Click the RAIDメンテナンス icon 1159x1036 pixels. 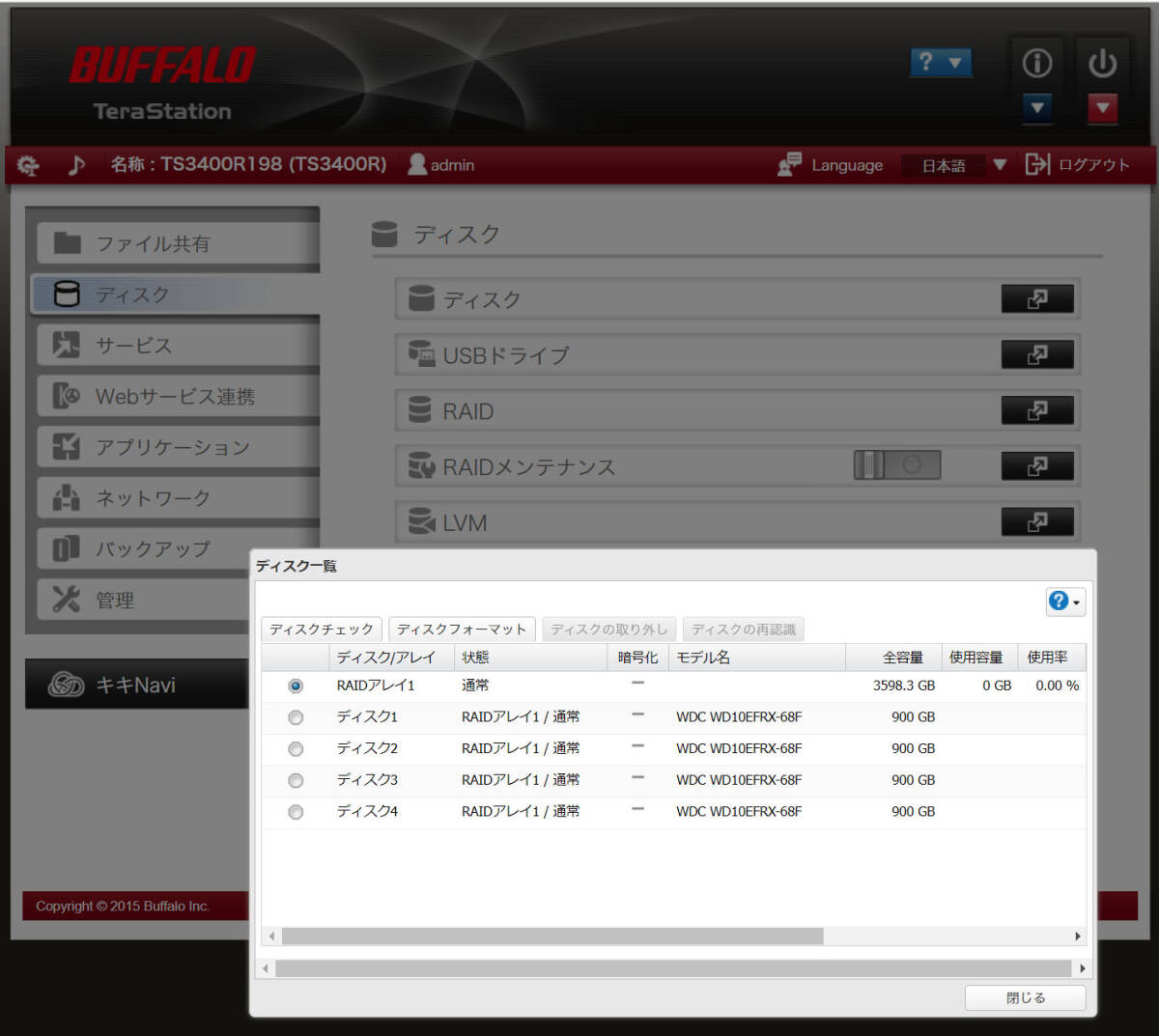421,466
